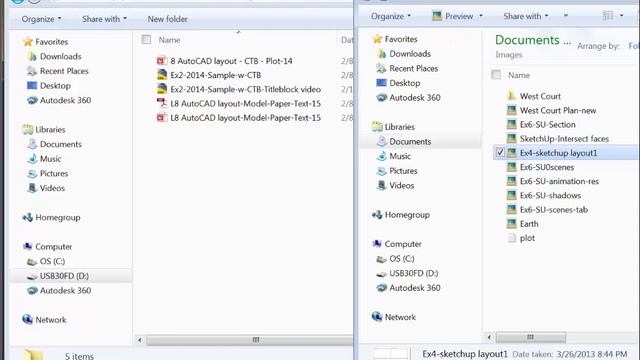Screen dimensions: 640x360
Task: Click the Network icon in the left window
Action: (28, 320)
